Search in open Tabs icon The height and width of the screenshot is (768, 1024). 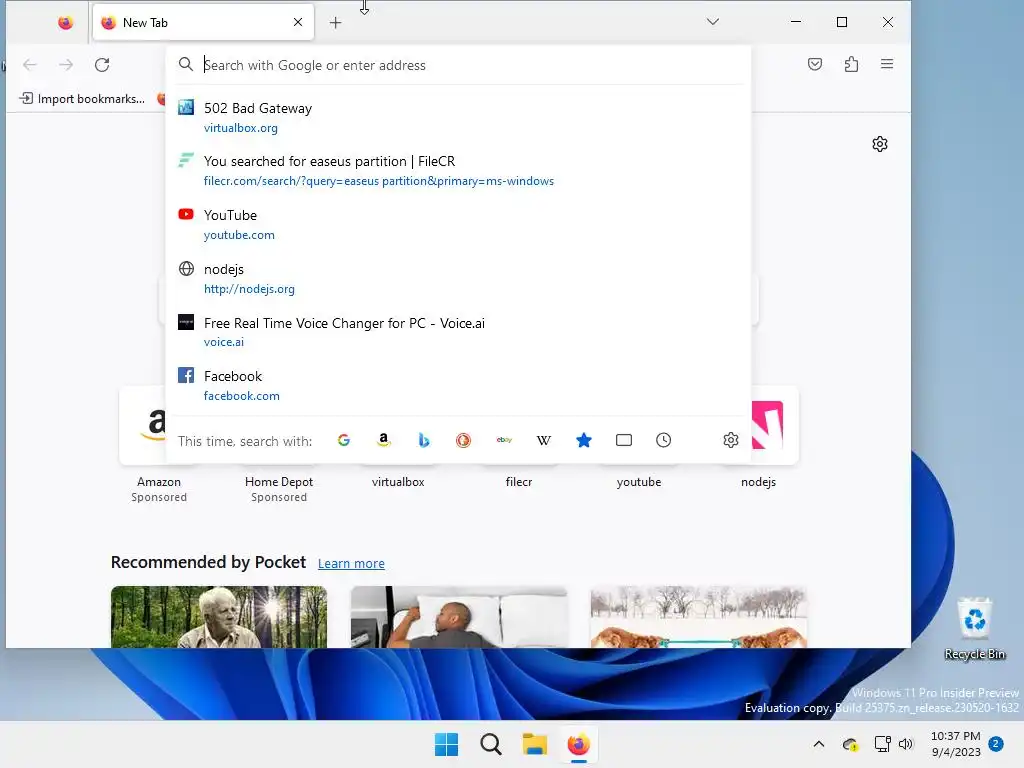click(624, 440)
